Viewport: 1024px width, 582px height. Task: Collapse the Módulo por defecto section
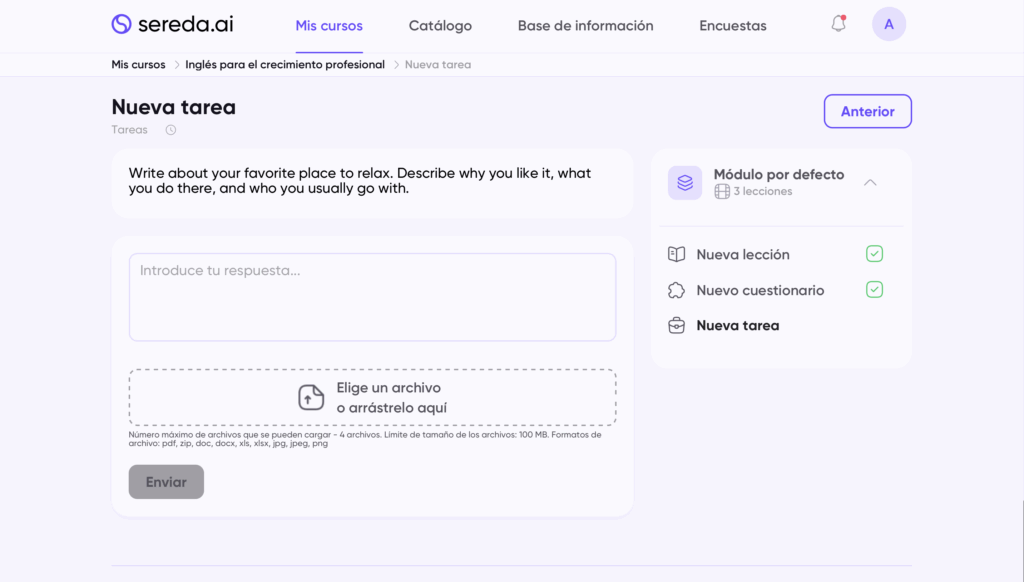pyautogui.click(x=870, y=182)
